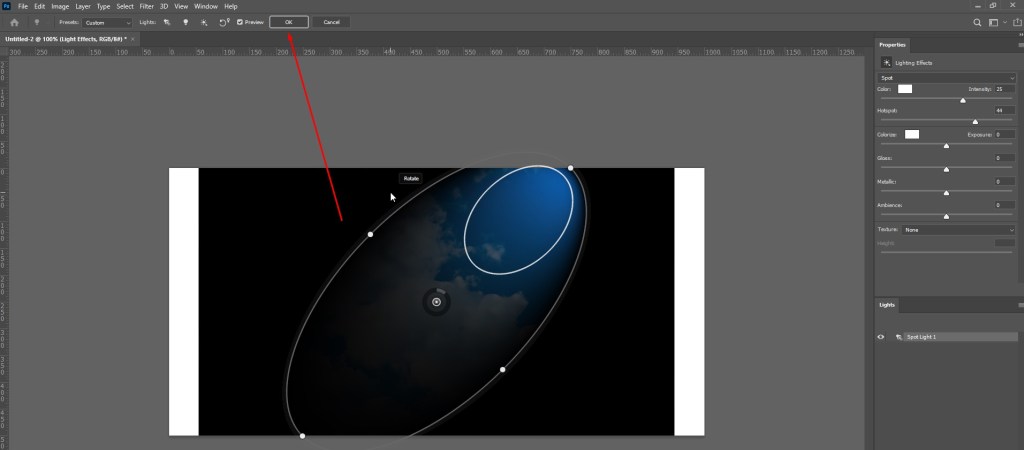The image size is (1024, 450).
Task: Open the Layer menu
Action: pos(83,6)
